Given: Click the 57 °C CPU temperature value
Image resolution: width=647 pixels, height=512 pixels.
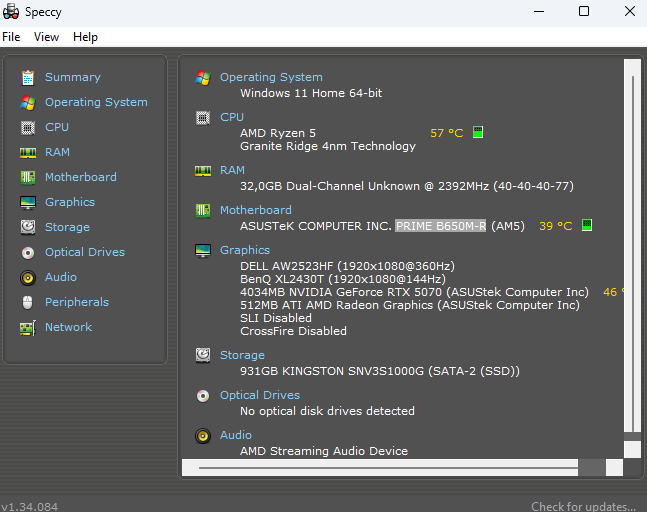Looking at the screenshot, I should pyautogui.click(x=447, y=133).
